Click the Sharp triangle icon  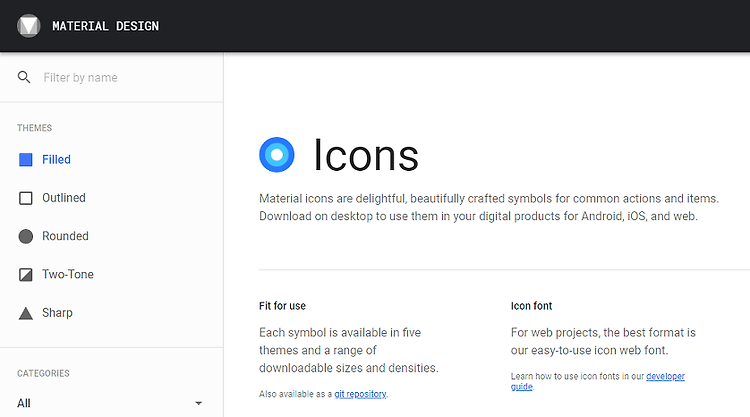(25, 313)
